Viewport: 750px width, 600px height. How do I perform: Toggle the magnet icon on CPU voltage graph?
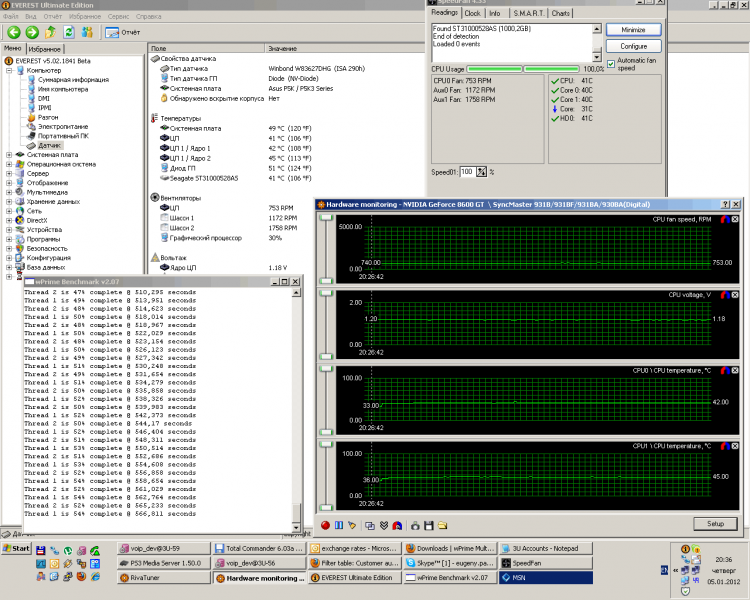pyautogui.click(x=725, y=295)
